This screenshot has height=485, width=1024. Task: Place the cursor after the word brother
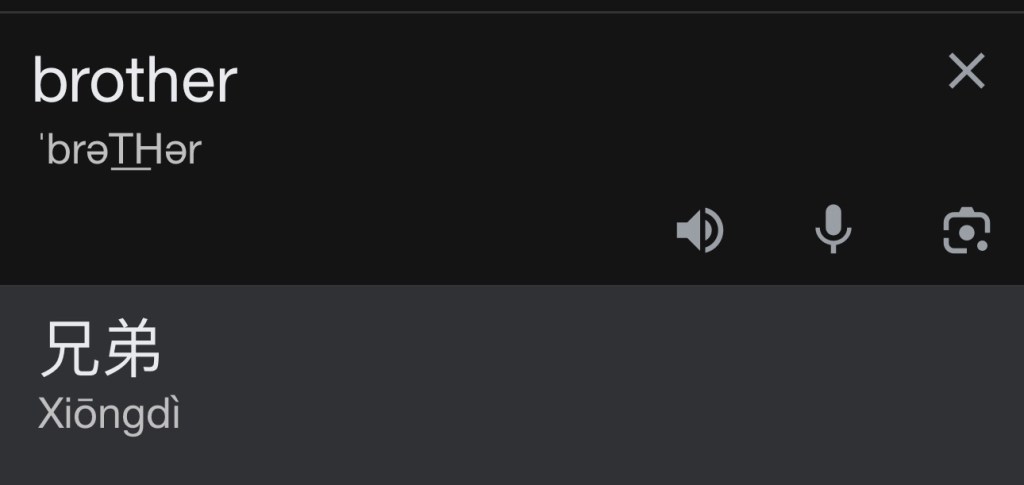(239, 81)
